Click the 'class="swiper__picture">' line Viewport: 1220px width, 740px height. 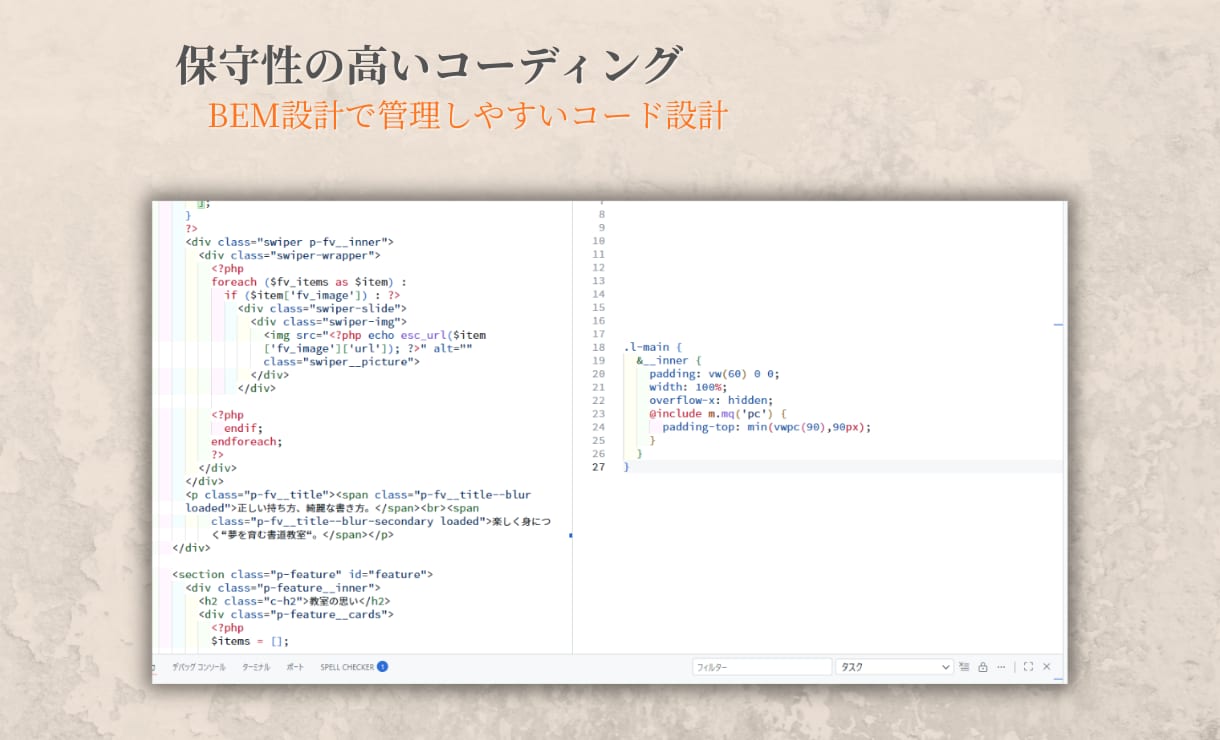coord(342,361)
